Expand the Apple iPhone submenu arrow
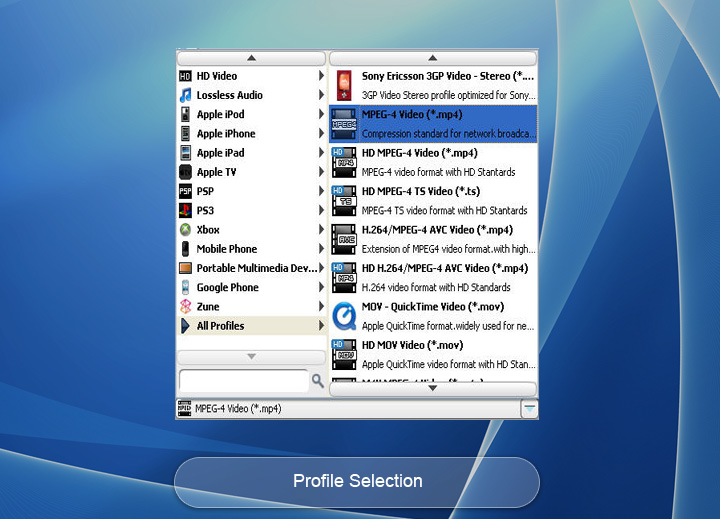Viewport: 720px width, 519px height. (x=321, y=134)
